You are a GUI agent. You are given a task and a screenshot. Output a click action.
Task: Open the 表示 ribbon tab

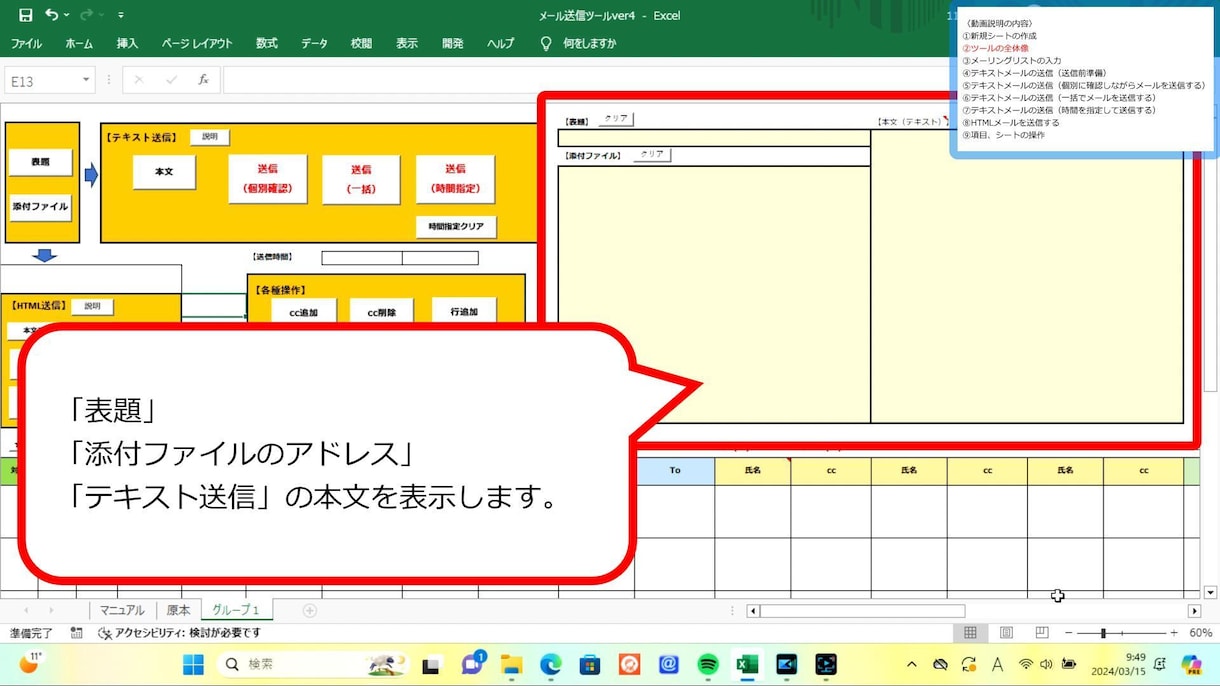[x=407, y=44]
